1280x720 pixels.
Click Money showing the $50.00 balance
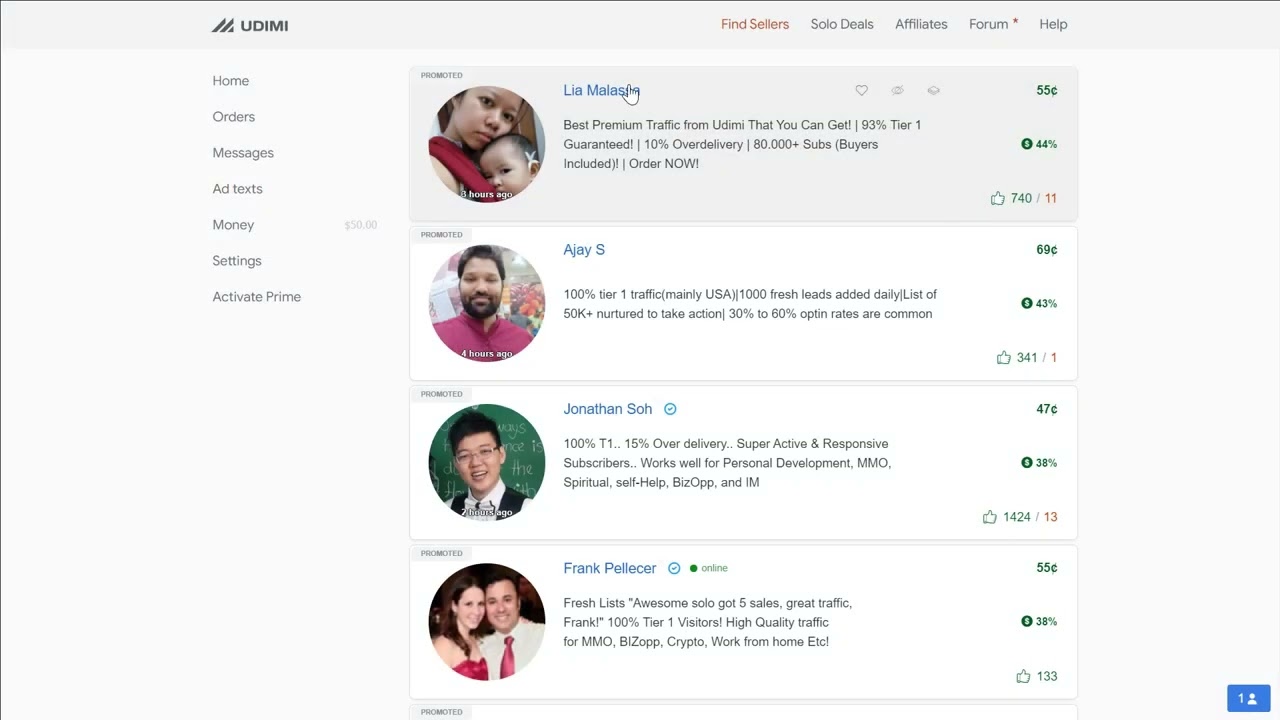(x=233, y=224)
